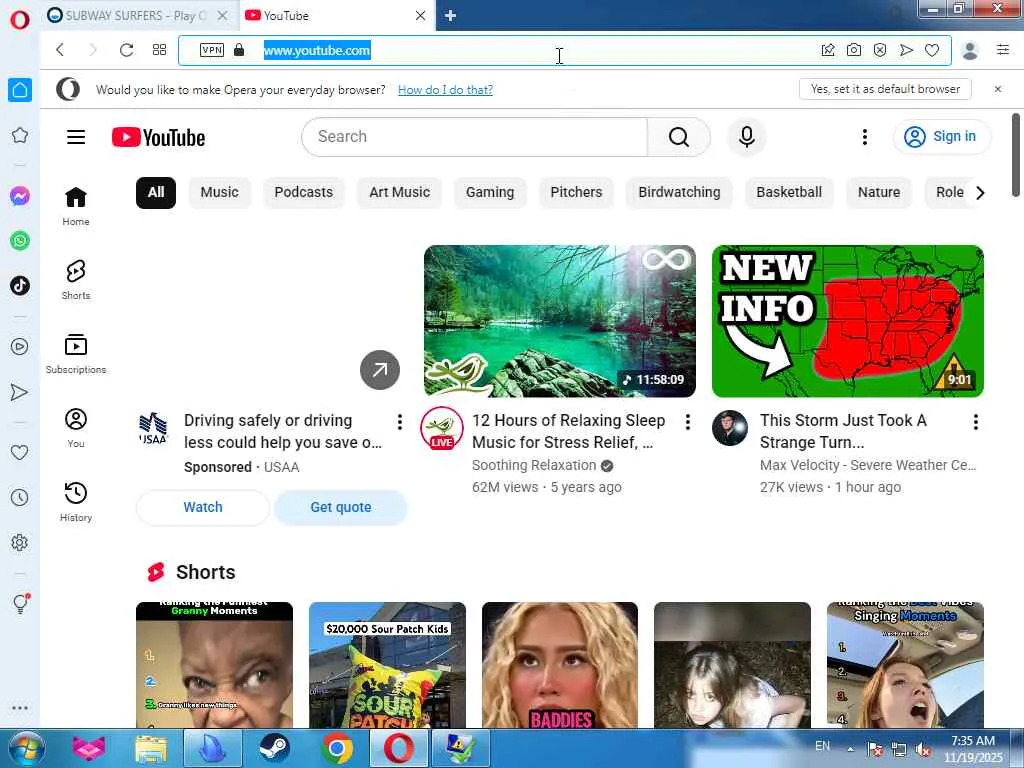This screenshot has height=768, width=1024.
Task: Open History in YouTube navigation
Action: 76,503
